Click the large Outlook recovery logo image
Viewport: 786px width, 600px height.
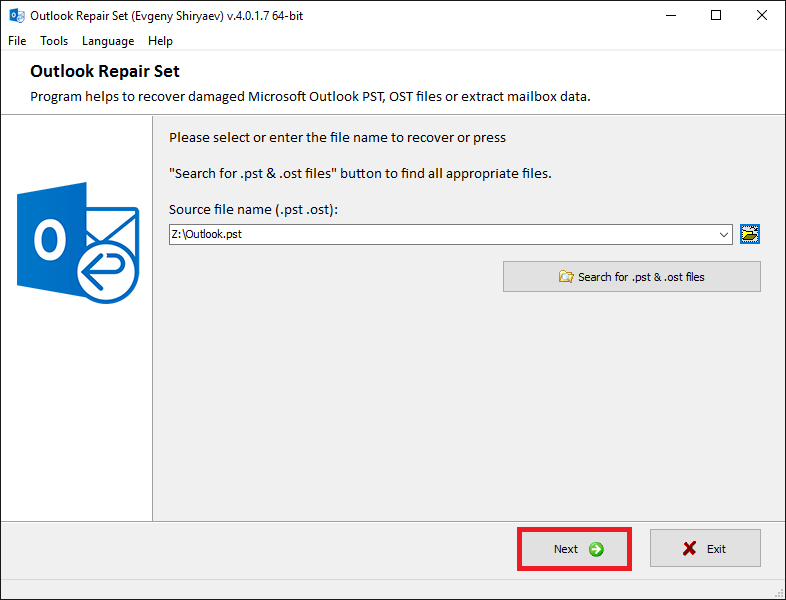click(x=78, y=243)
